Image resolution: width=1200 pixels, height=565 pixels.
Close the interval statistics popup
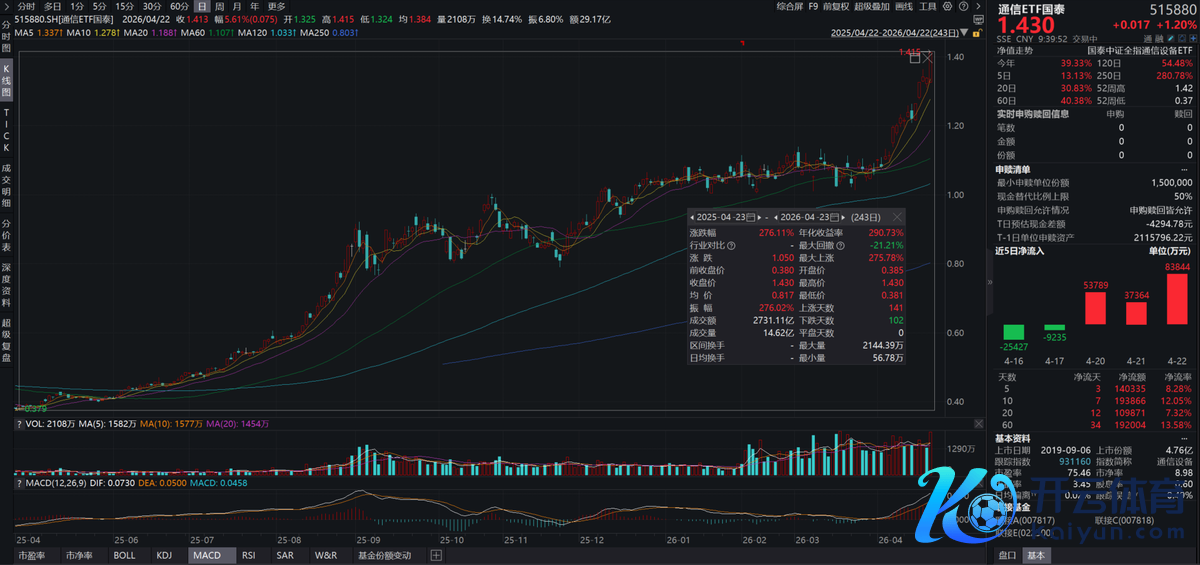(x=897, y=217)
